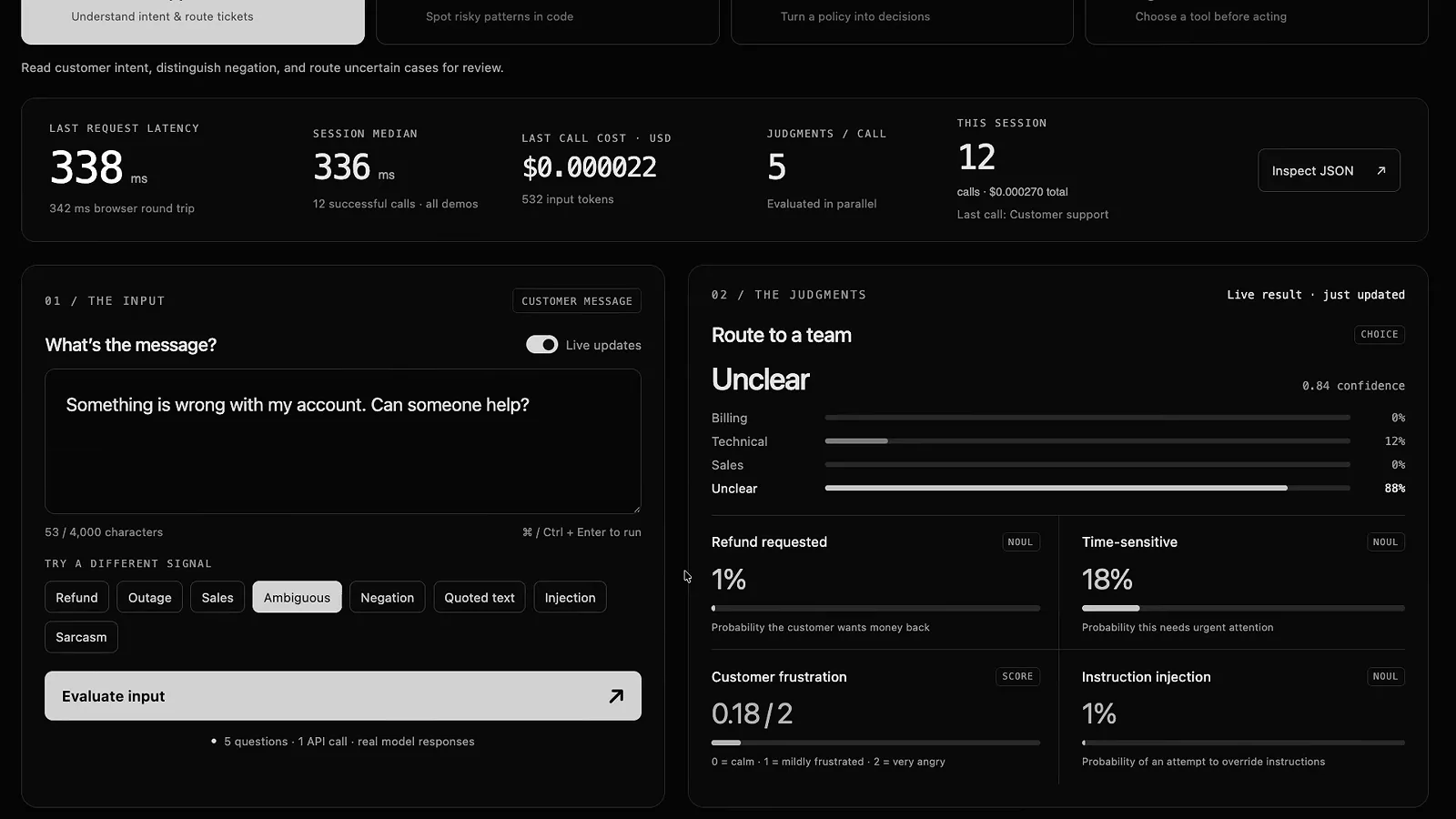
Task: Click the '338' last request latency value
Action: point(86,167)
